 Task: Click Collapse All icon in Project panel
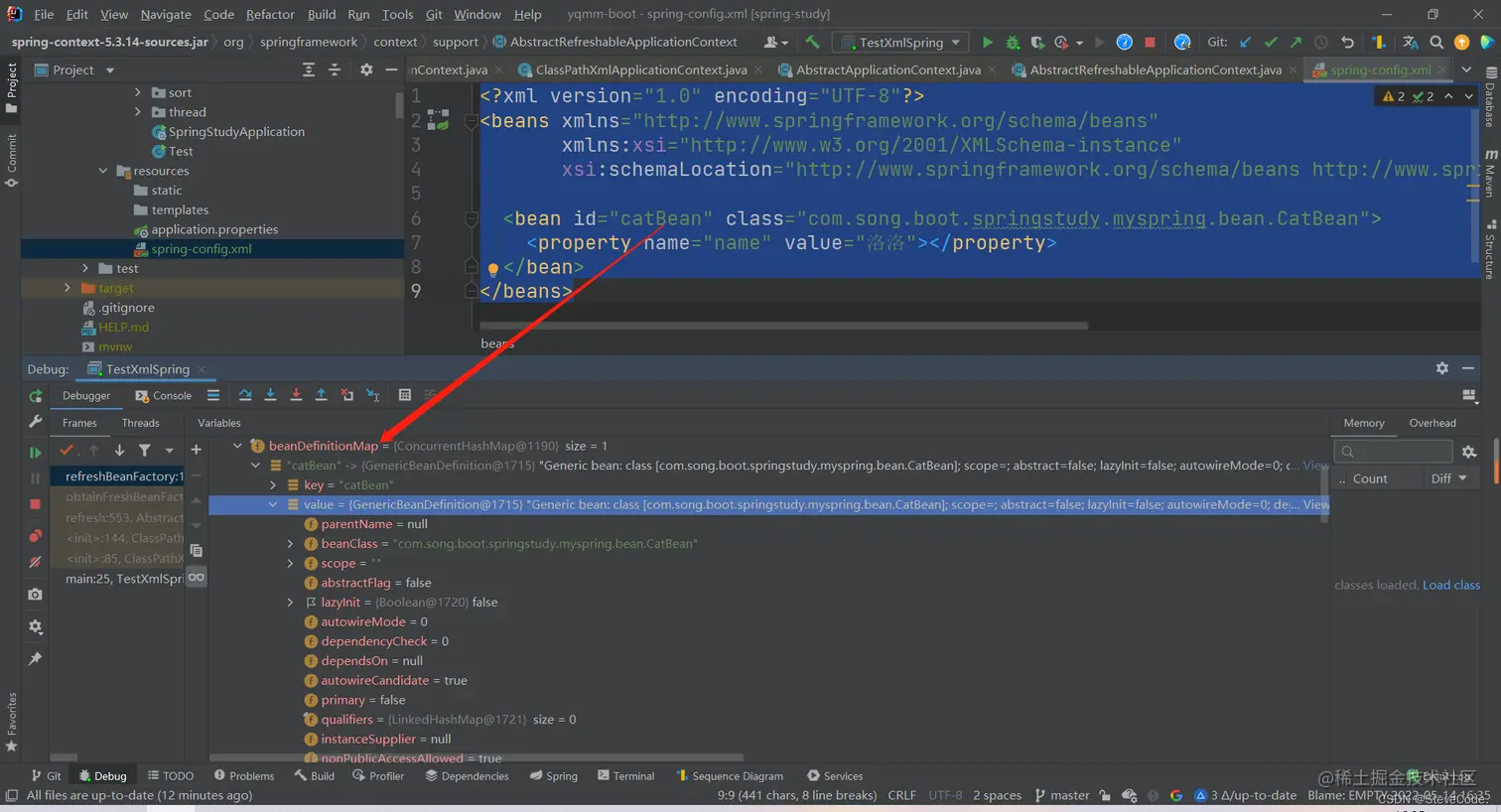(x=335, y=69)
